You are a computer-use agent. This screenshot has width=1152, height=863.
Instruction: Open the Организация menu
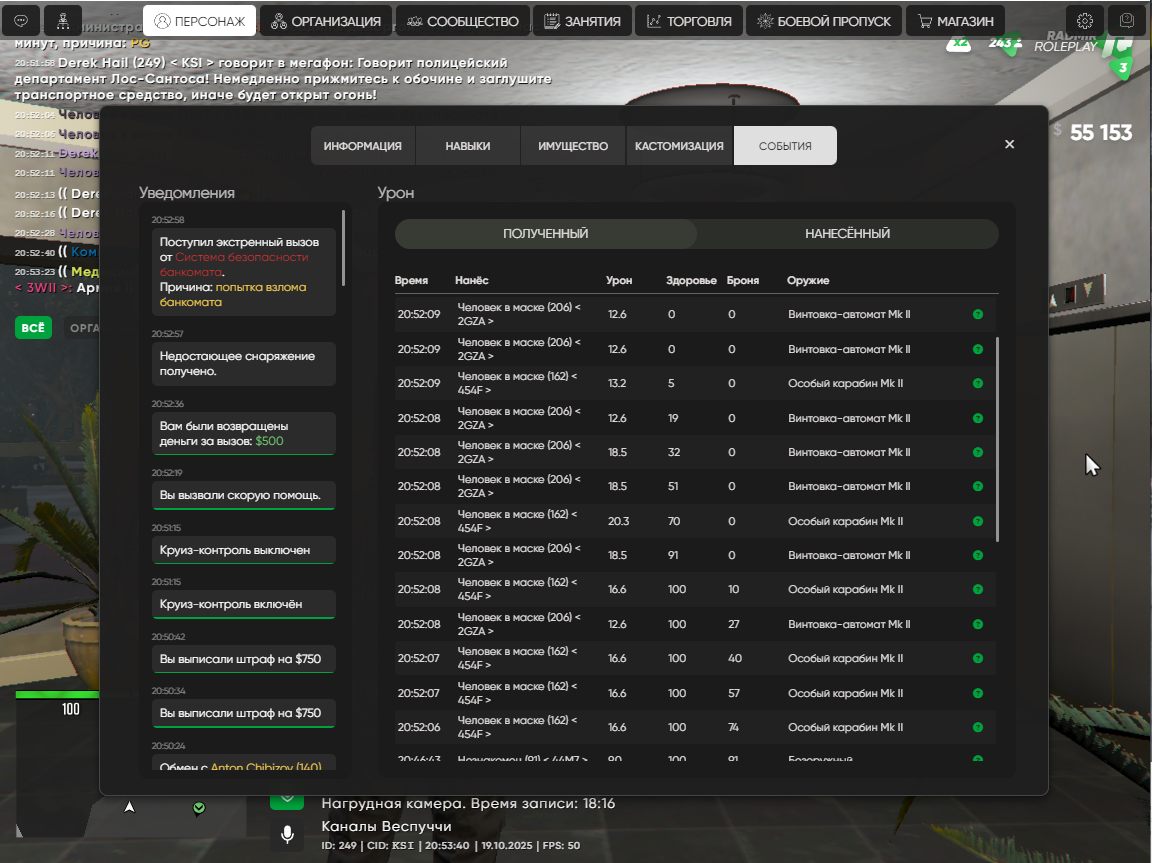326,20
